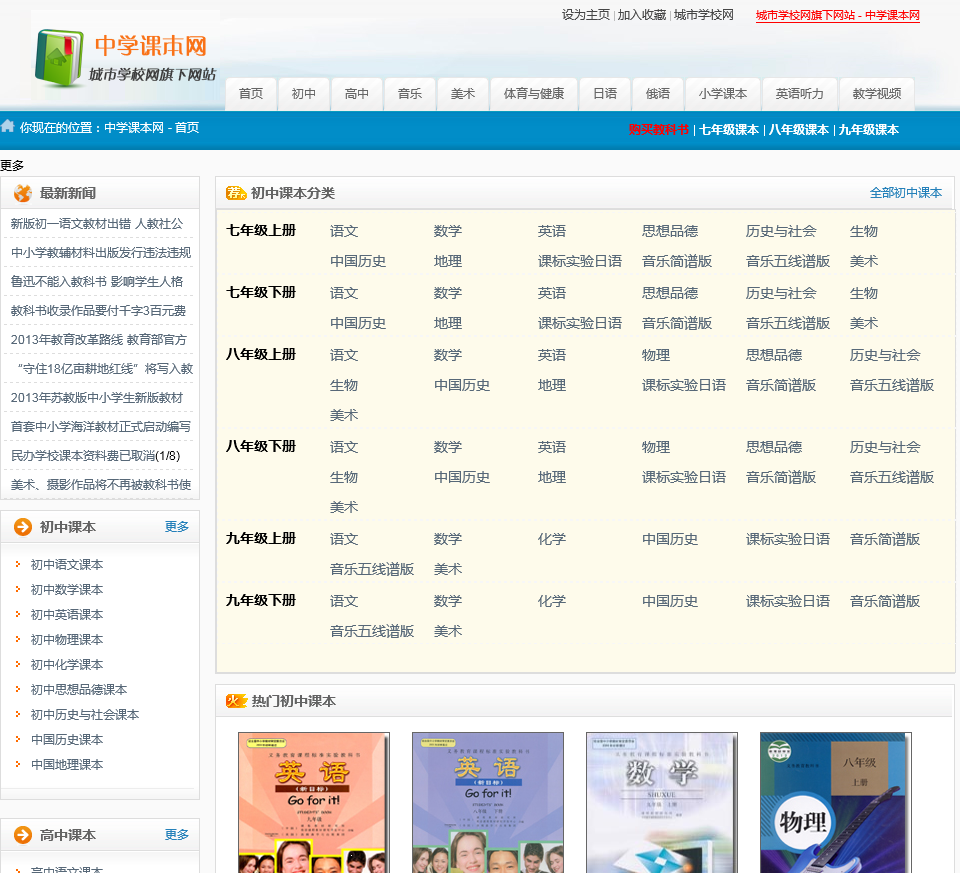Image resolution: width=960 pixels, height=873 pixels.
Task: Click the green book logo icon
Action: point(59,58)
